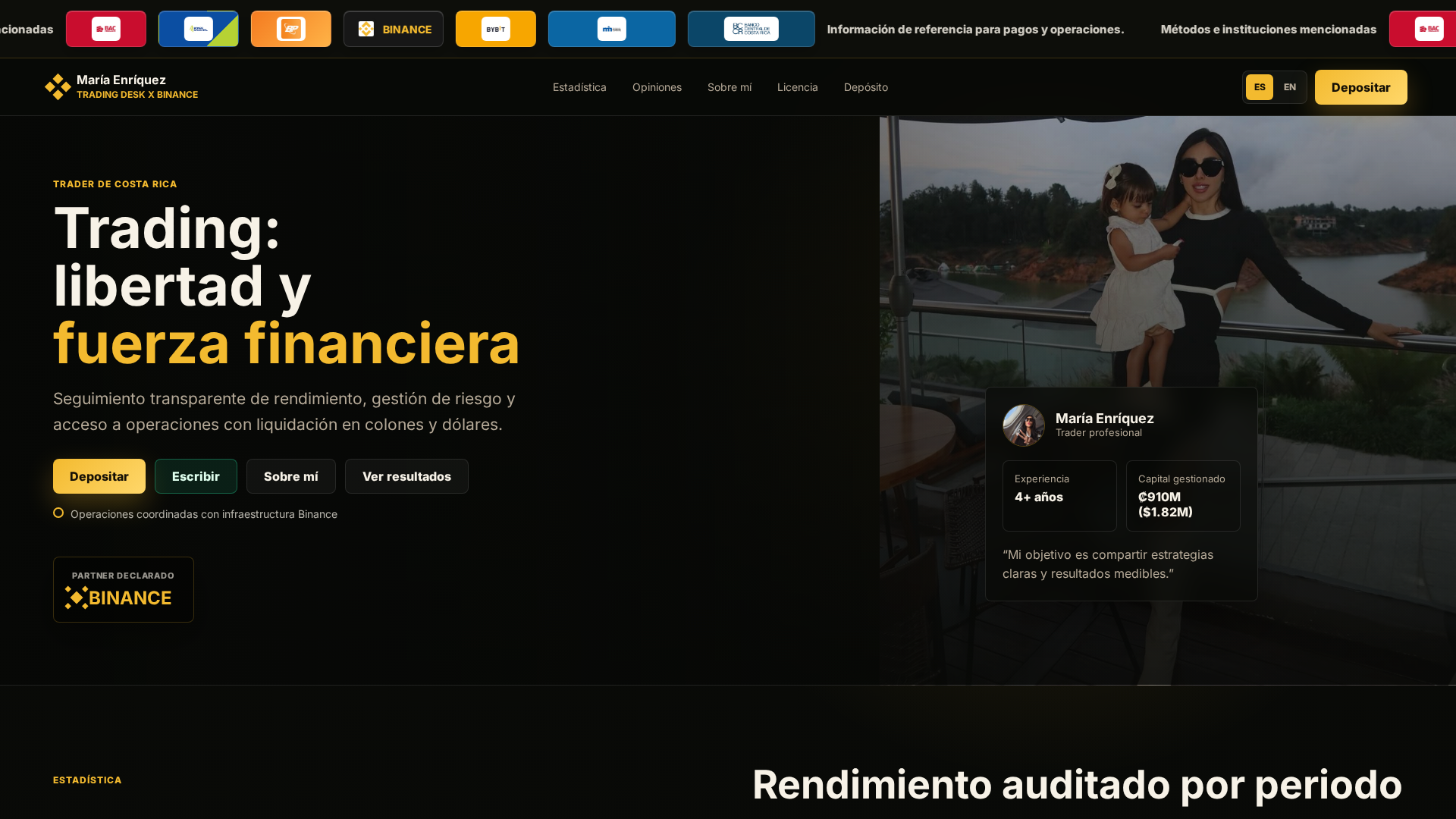The width and height of the screenshot is (1456, 819).
Task: Click the 'Trader profesional' subtitle in profile card
Action: tap(1099, 433)
